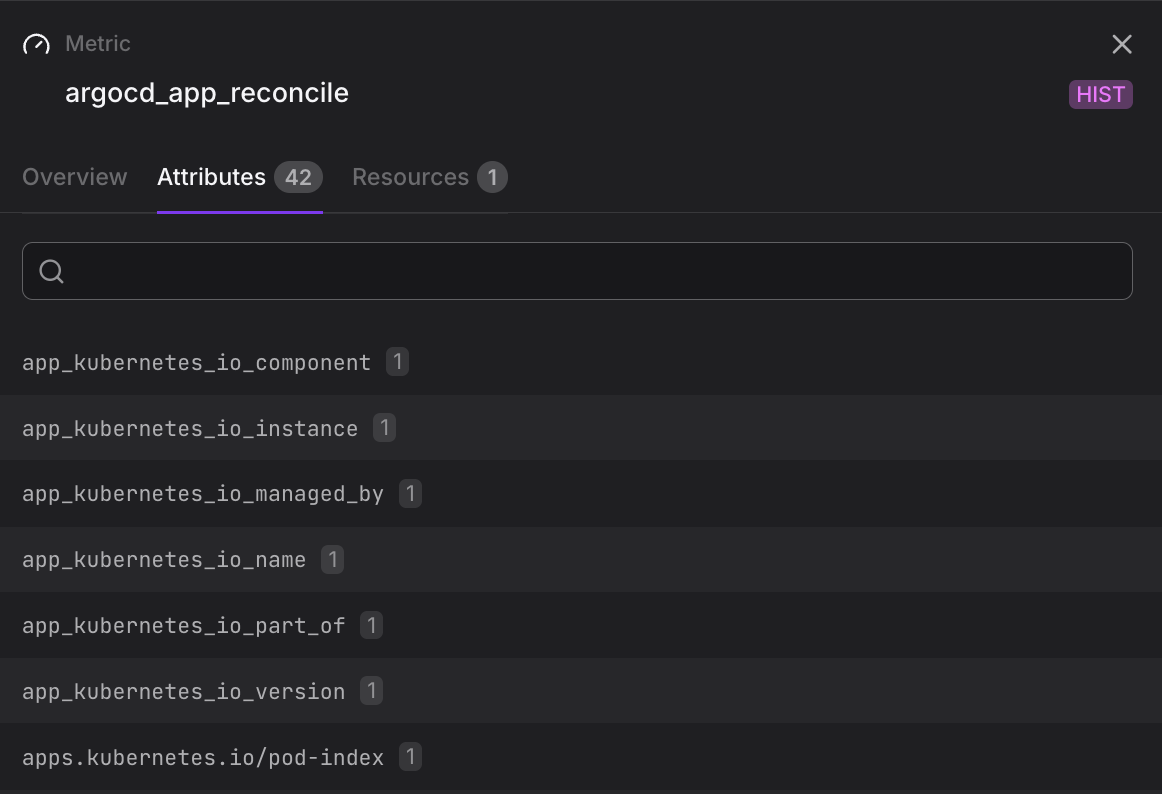
Task: Click the HIST histogram type badge
Action: point(1100,94)
